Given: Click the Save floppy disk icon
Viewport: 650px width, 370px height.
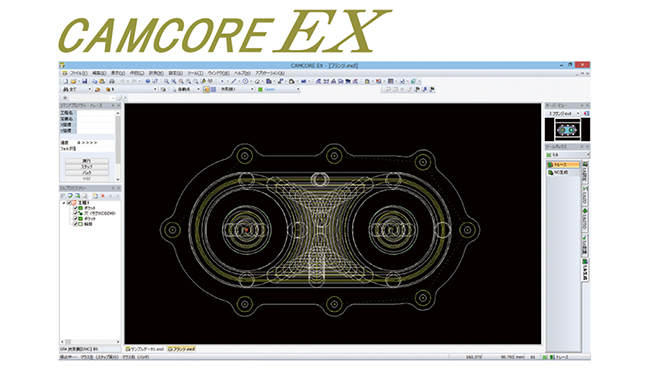Looking at the screenshot, I should tap(85, 81).
